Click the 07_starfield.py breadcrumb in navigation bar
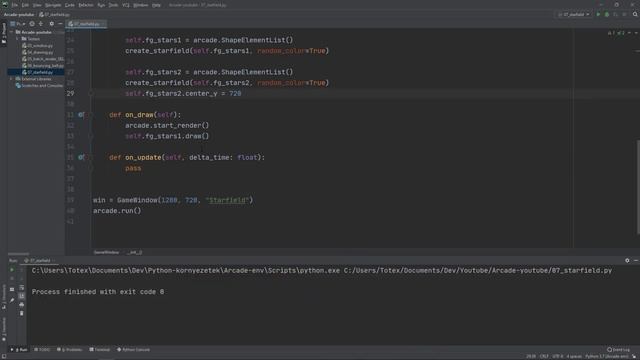Viewport: 640px width, 360px height. tap(55, 14)
